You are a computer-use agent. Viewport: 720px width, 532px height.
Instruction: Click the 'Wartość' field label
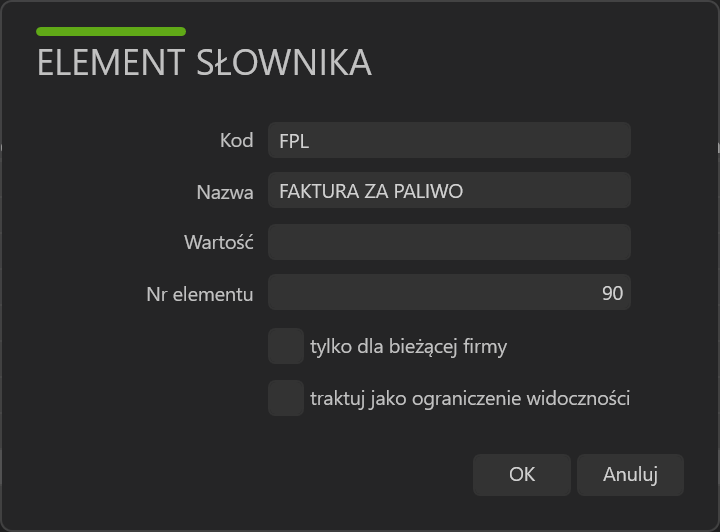pyautogui.click(x=219, y=242)
